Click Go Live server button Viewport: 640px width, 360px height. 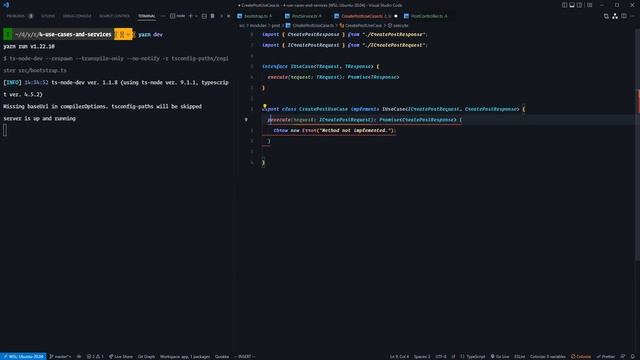[x=500, y=356]
